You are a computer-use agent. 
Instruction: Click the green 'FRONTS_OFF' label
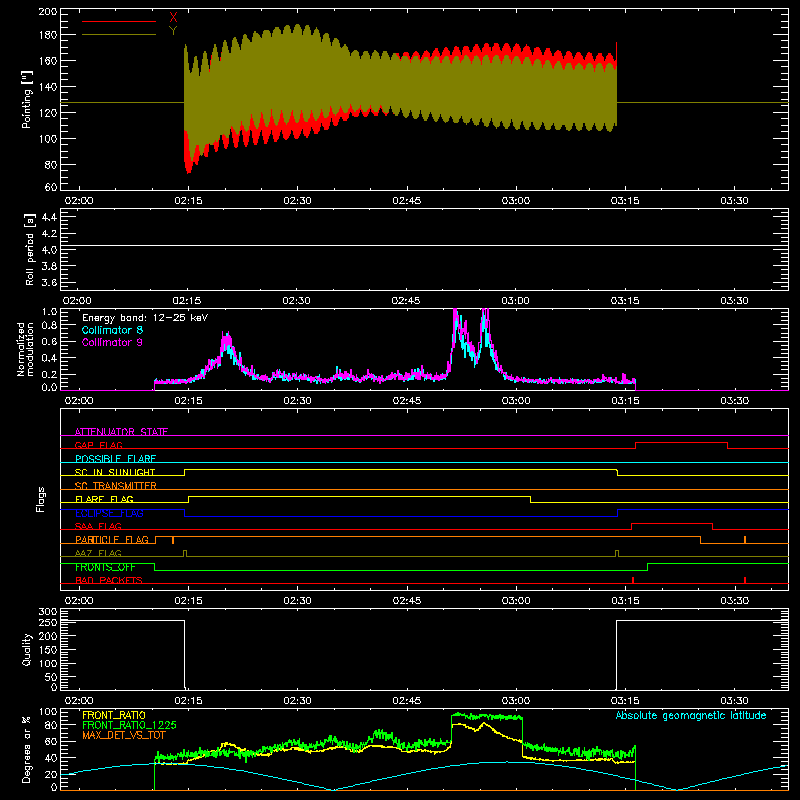pos(105,567)
